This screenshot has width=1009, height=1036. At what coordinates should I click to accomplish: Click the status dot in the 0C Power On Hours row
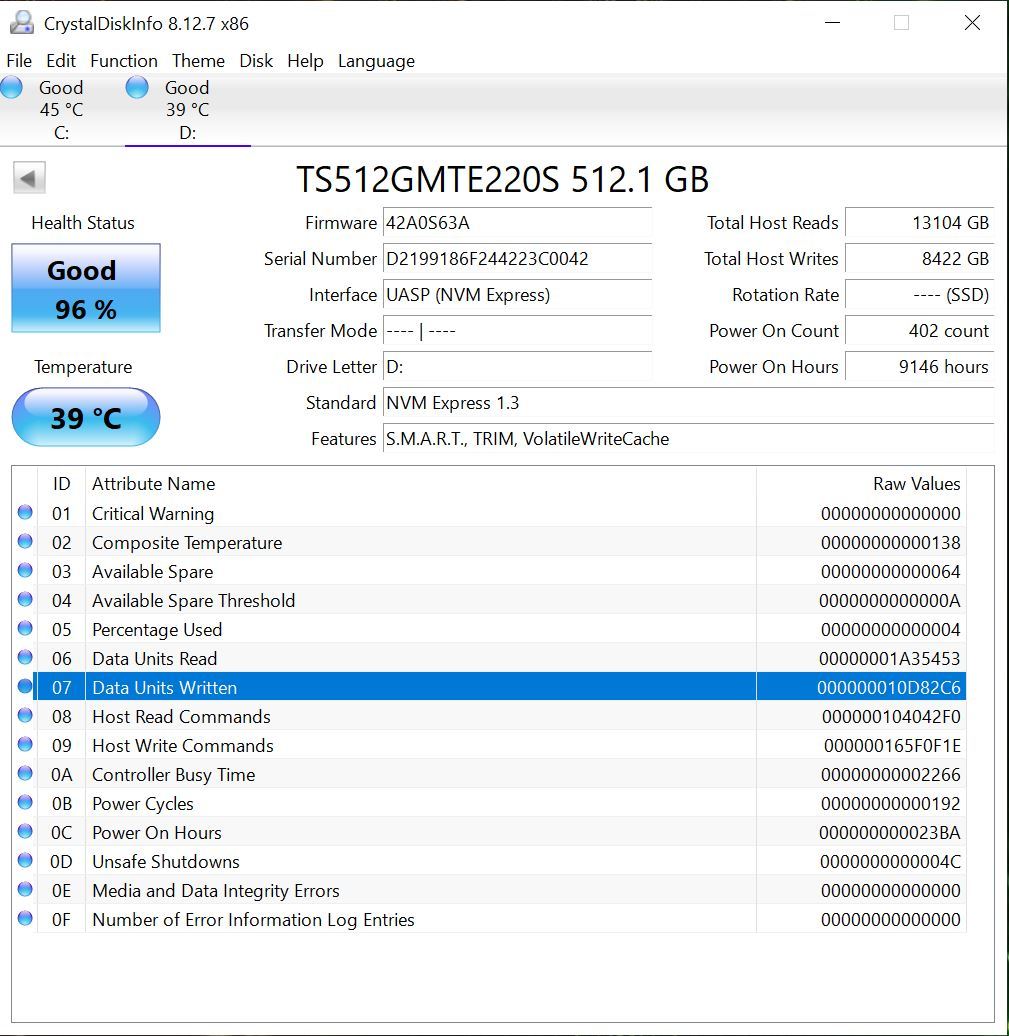(x=25, y=832)
